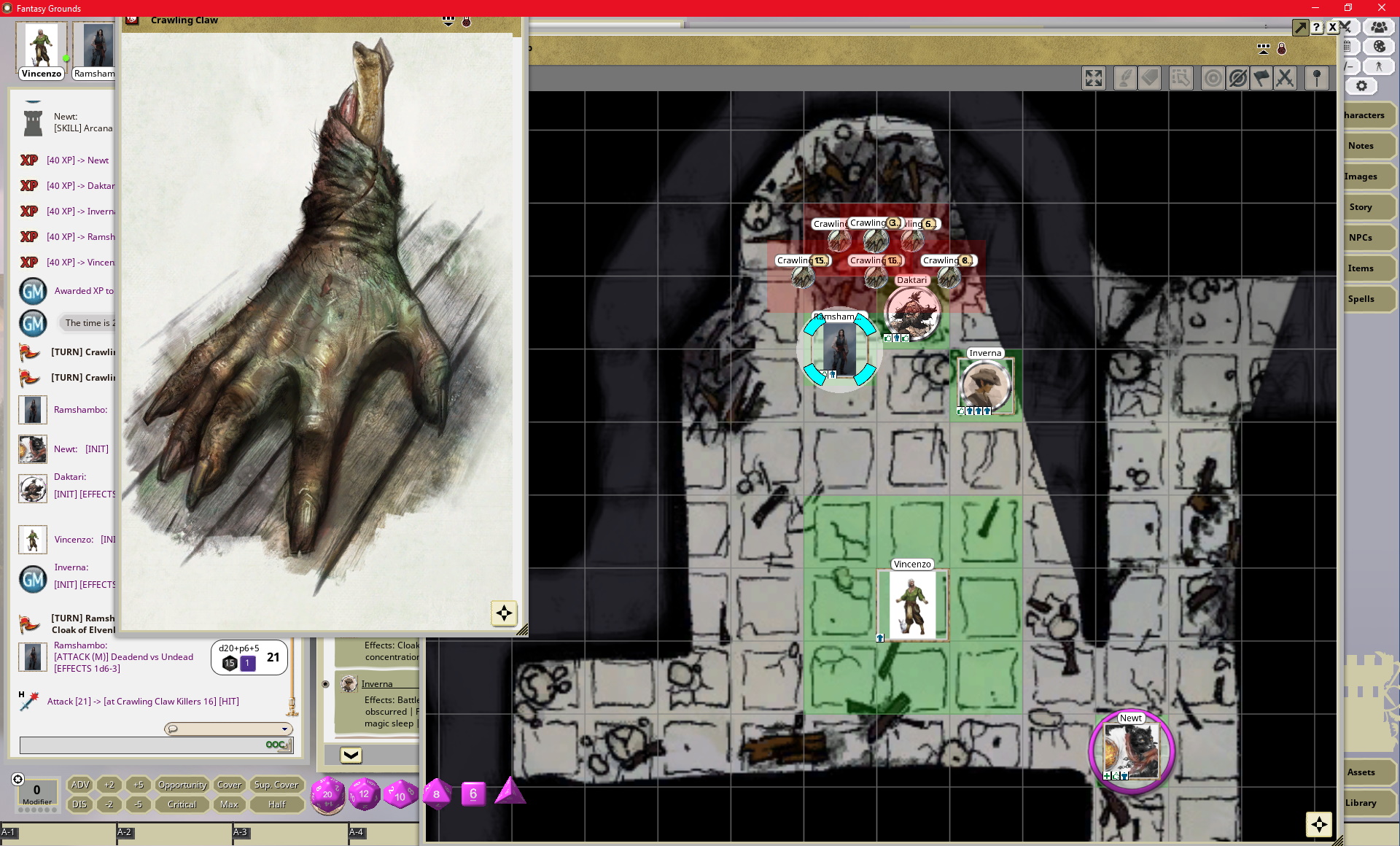1400x846 pixels.
Task: Select the pin marker tool
Action: tap(1317, 78)
